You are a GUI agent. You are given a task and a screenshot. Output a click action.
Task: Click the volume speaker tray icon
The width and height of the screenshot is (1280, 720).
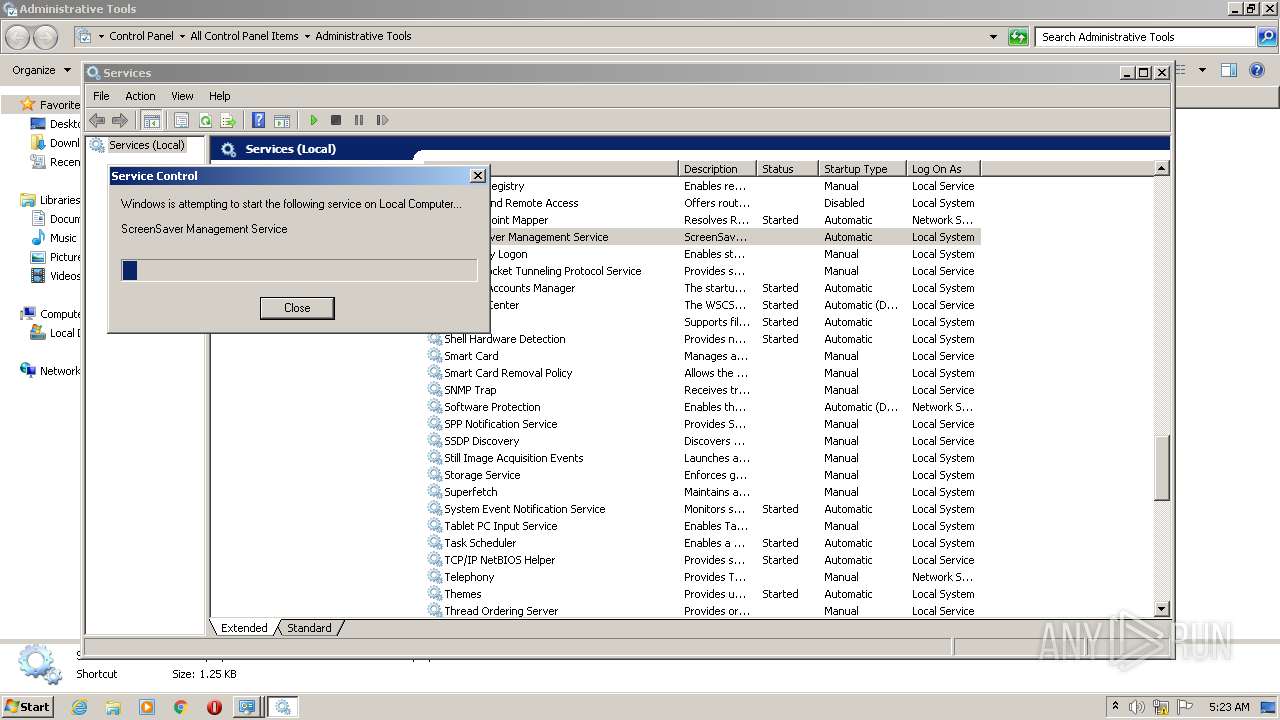(x=1139, y=707)
